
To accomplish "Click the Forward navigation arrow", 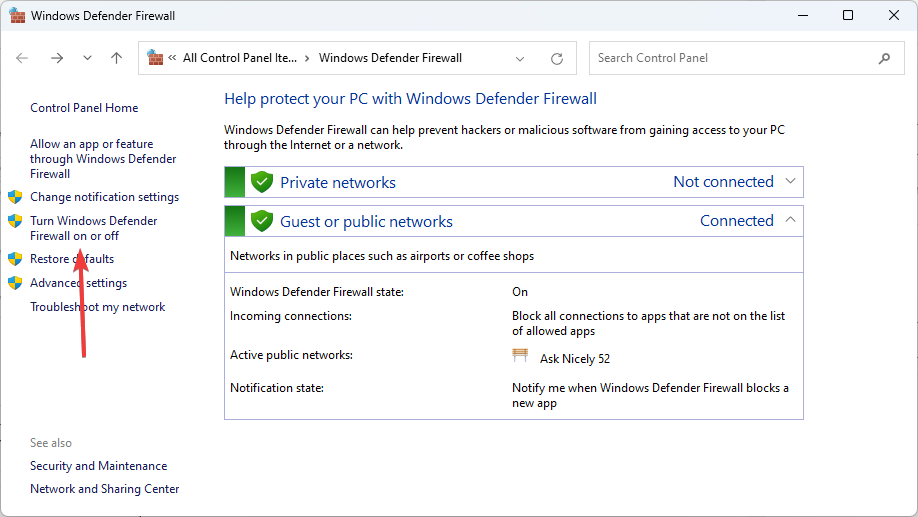I will [x=57, y=58].
